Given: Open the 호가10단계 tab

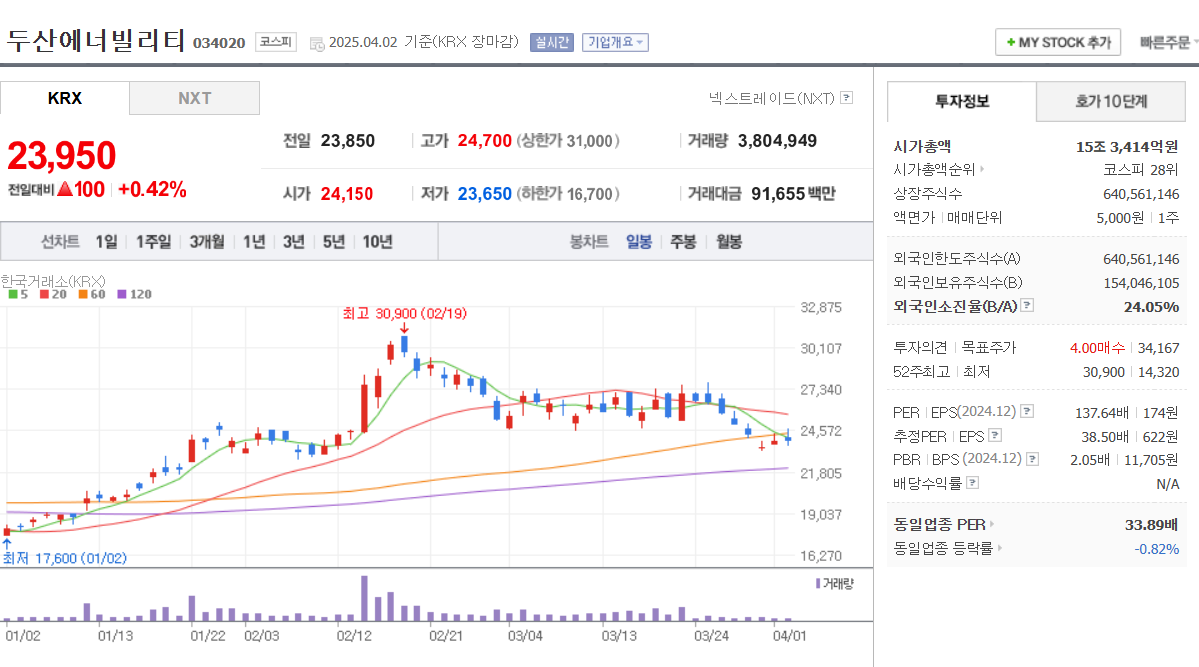Looking at the screenshot, I should click(1111, 101).
